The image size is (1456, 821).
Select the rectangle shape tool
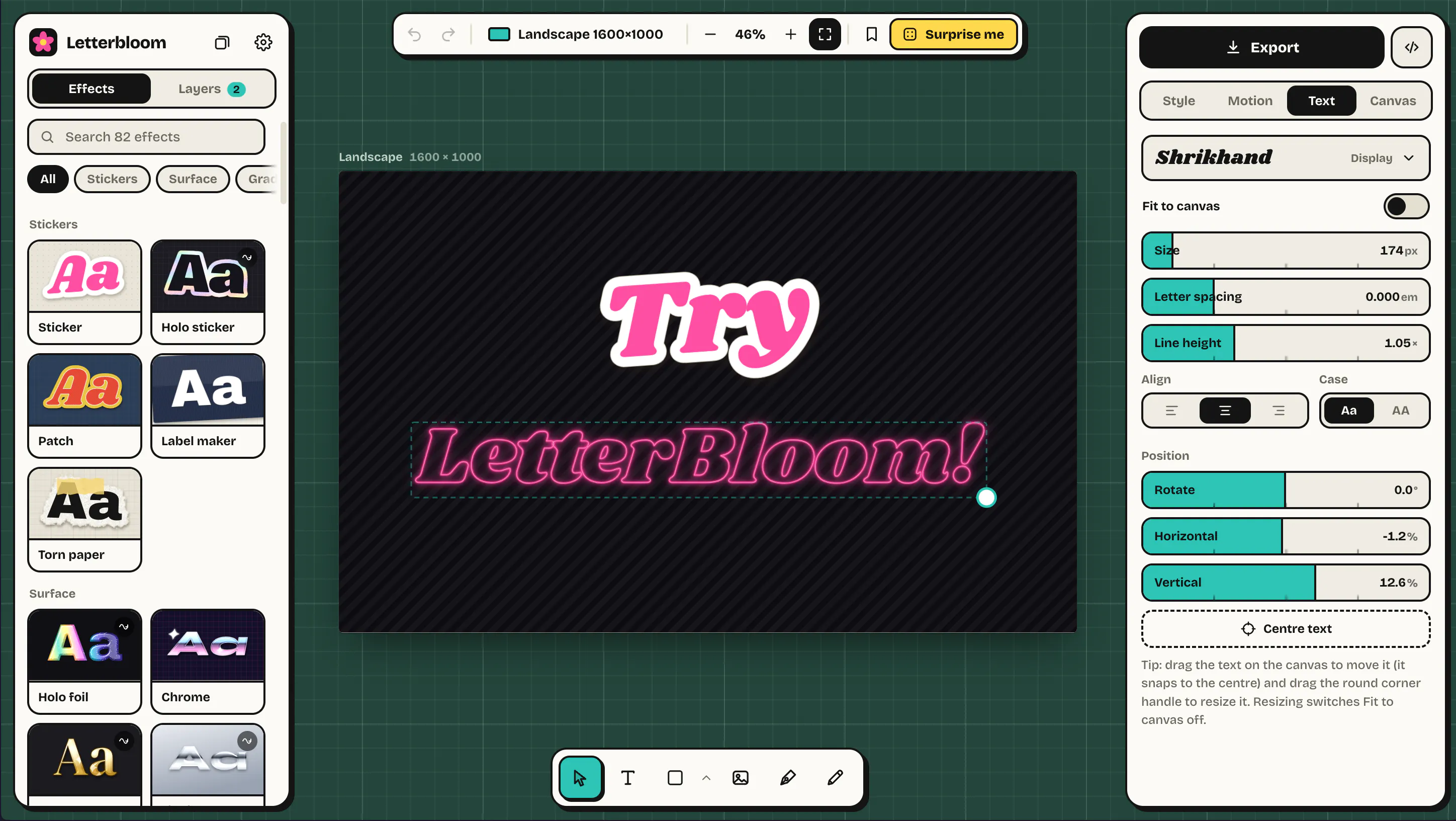(x=675, y=778)
